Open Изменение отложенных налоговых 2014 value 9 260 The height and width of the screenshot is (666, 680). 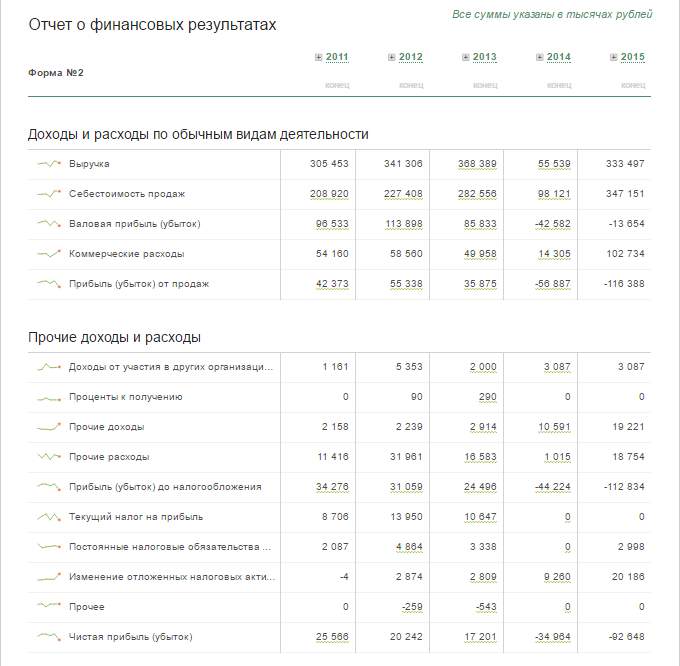tap(557, 577)
